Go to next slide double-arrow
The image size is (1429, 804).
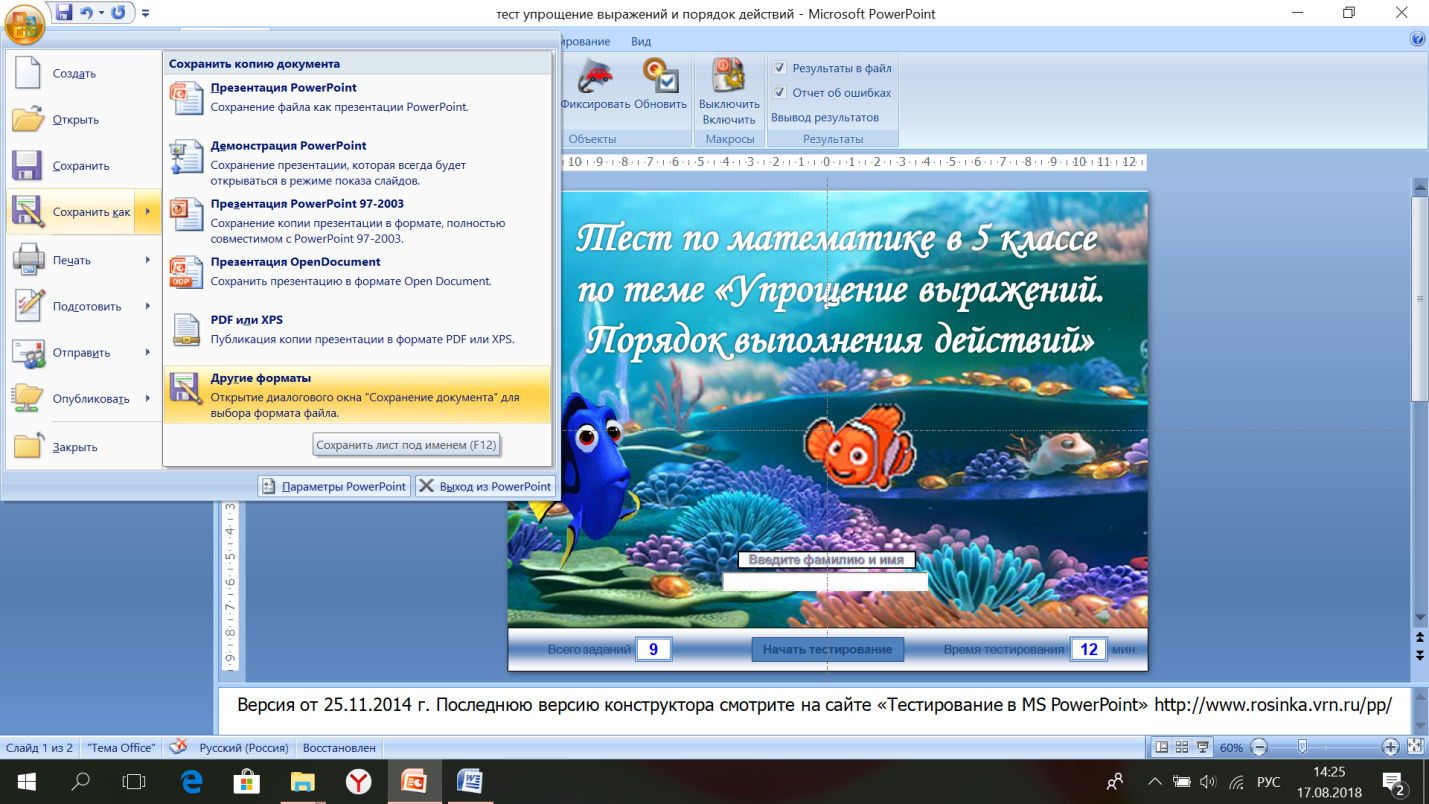[x=1419, y=655]
